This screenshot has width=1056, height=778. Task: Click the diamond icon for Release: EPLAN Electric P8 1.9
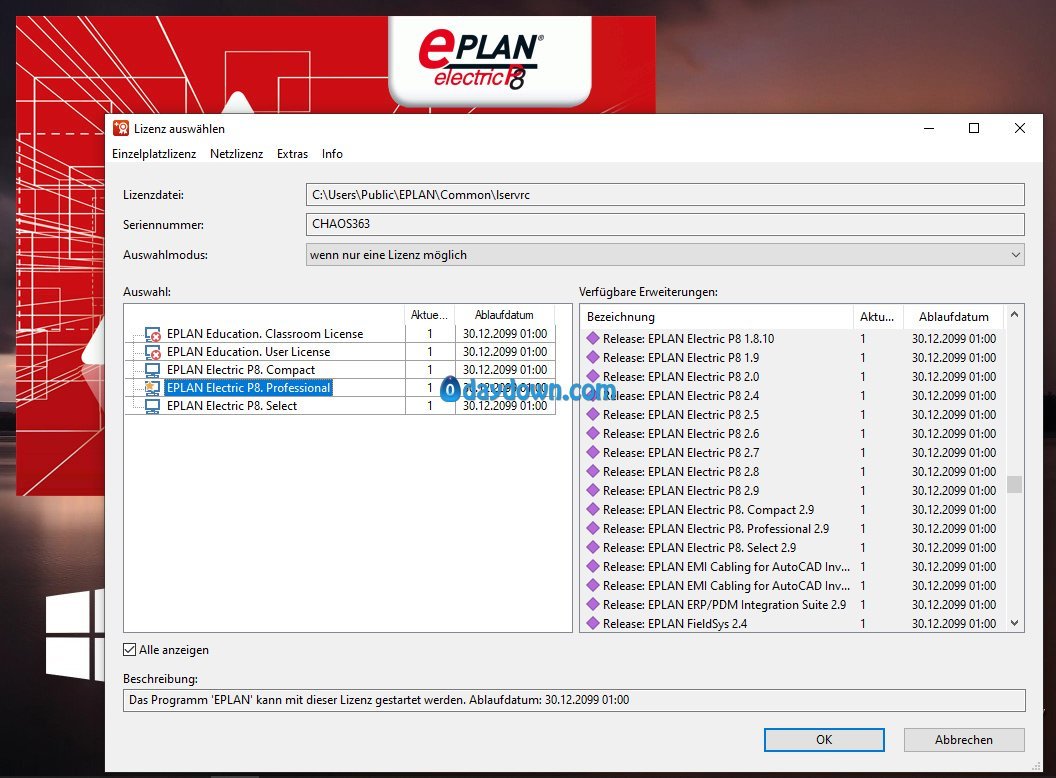593,357
